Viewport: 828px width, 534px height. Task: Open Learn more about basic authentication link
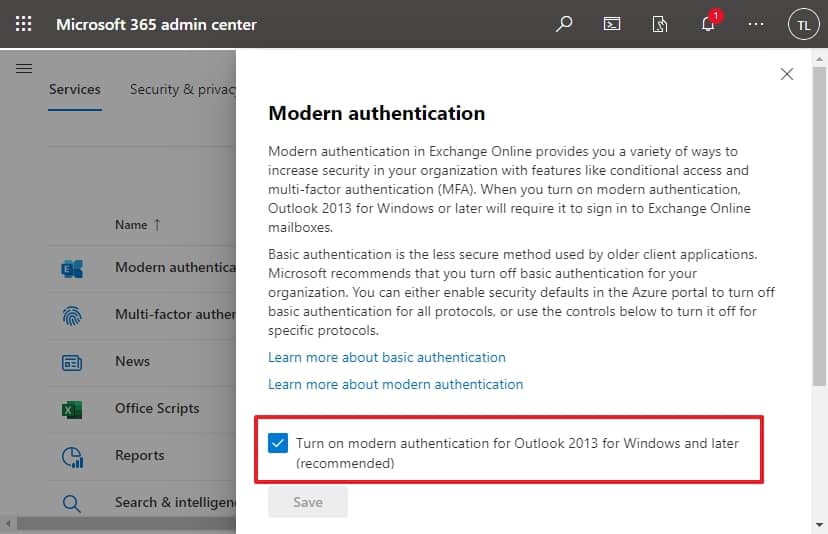click(x=387, y=358)
